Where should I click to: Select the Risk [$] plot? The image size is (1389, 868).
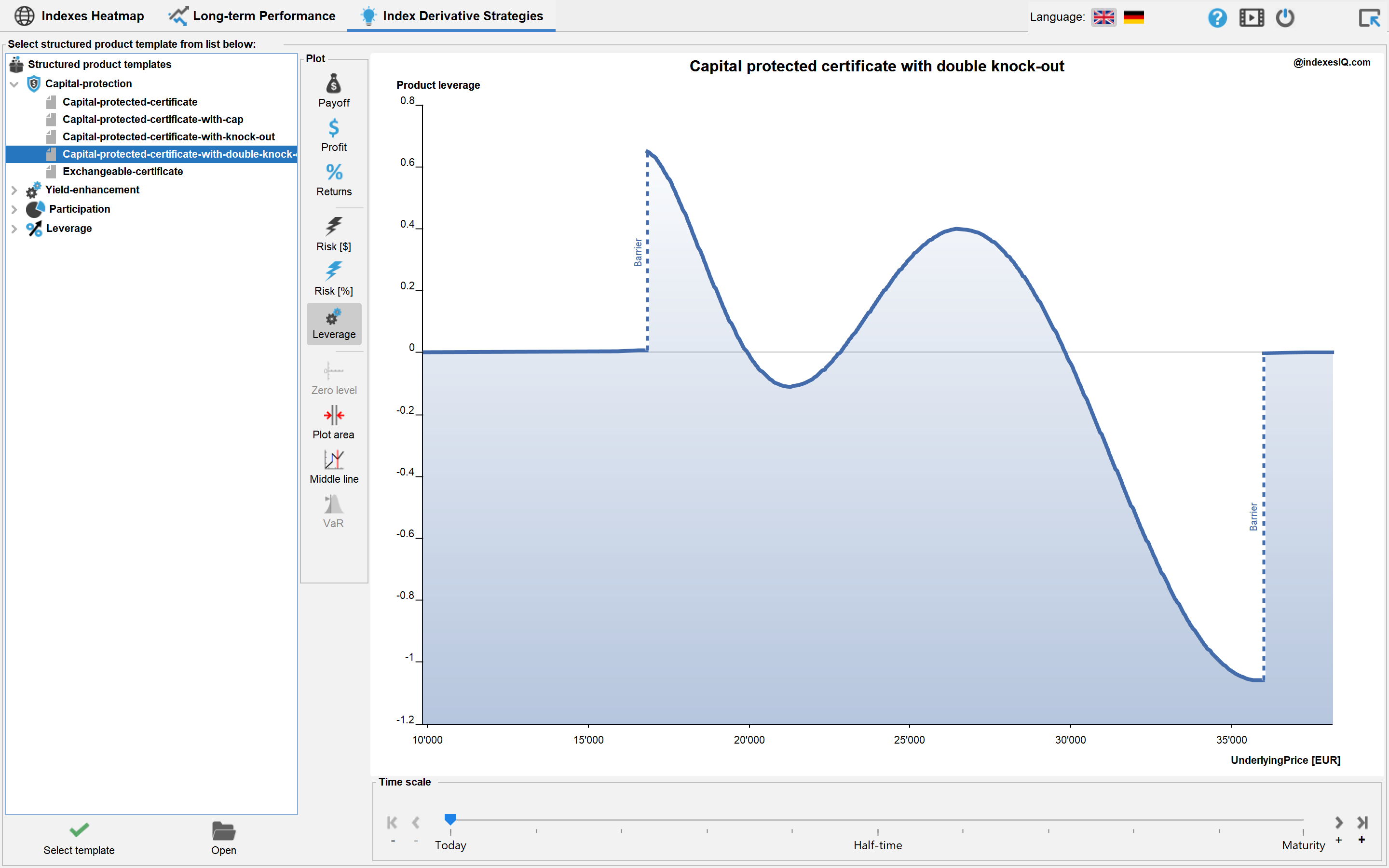pos(333,234)
